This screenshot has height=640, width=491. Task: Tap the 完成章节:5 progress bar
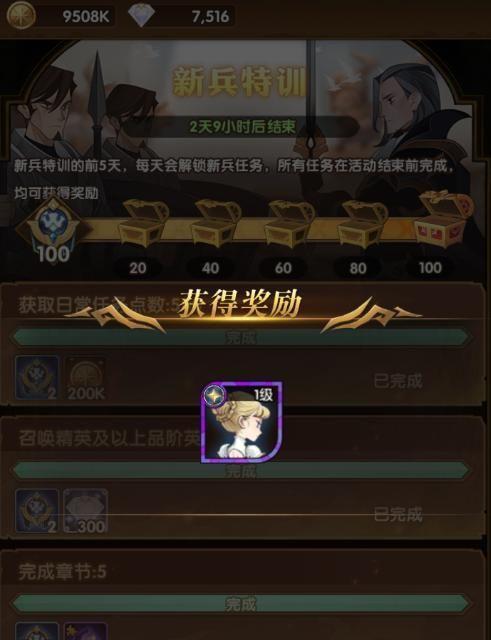point(241,604)
